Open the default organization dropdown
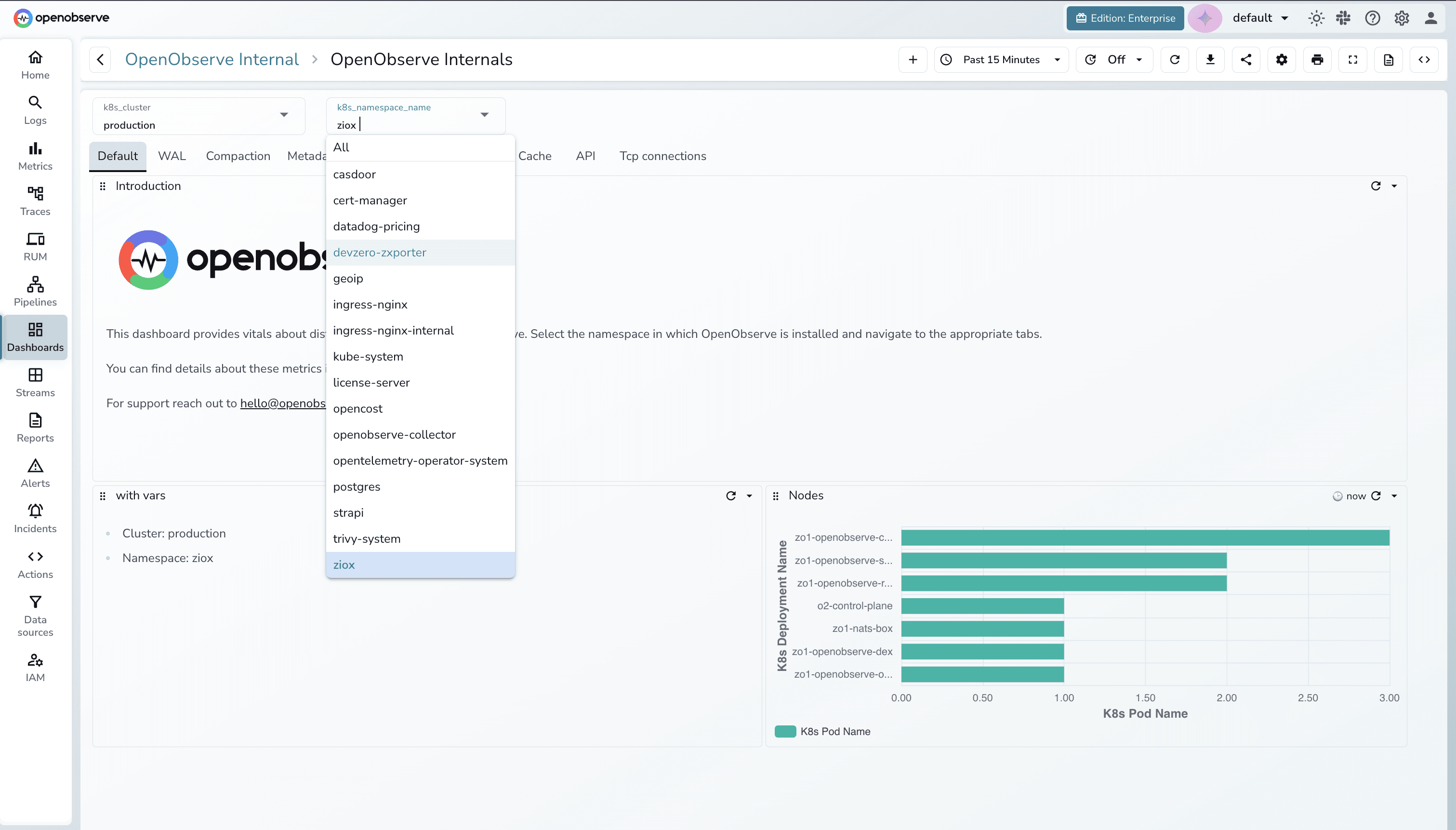Screen dimensions: 1456x830 [1260, 18]
